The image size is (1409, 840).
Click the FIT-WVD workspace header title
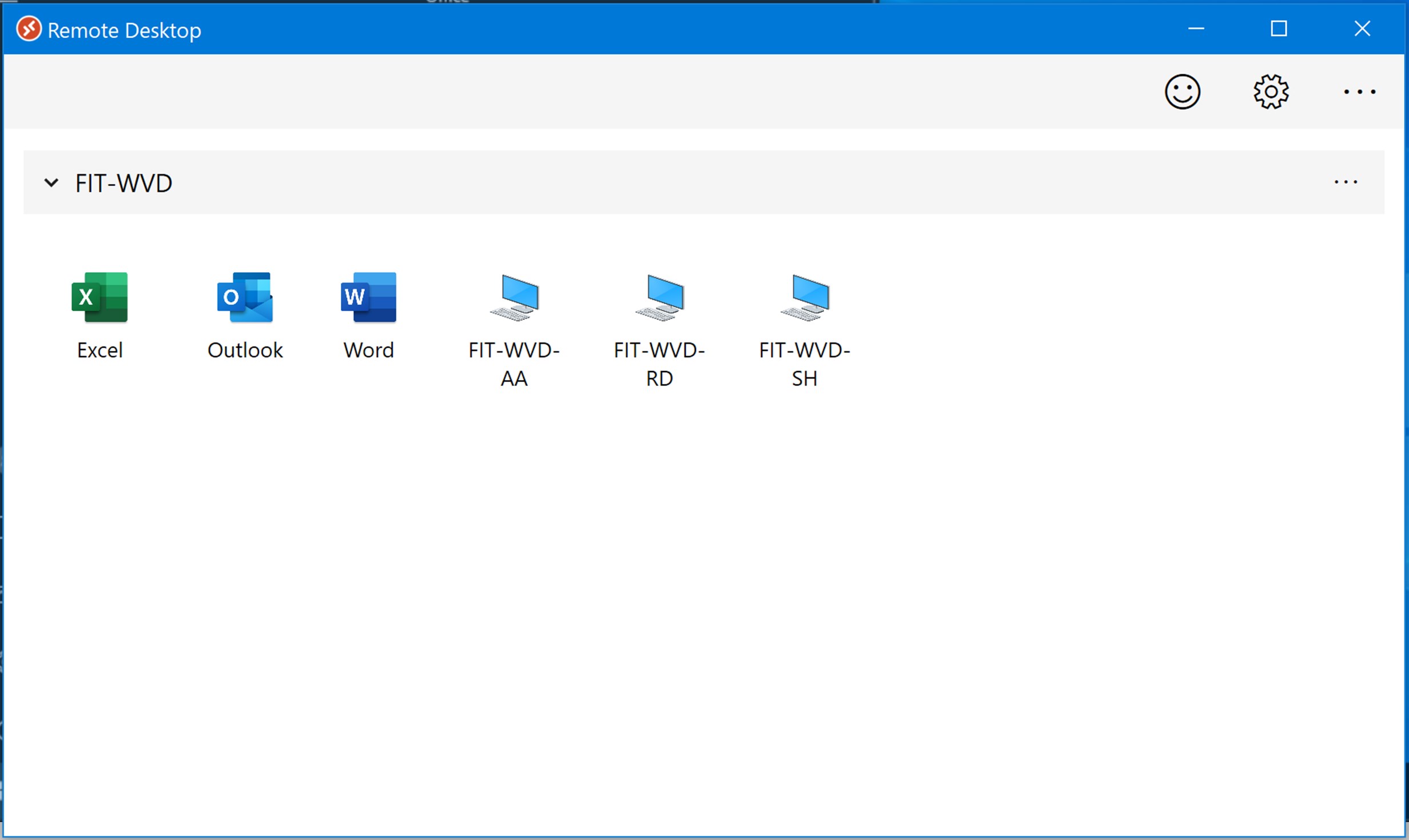pos(124,183)
